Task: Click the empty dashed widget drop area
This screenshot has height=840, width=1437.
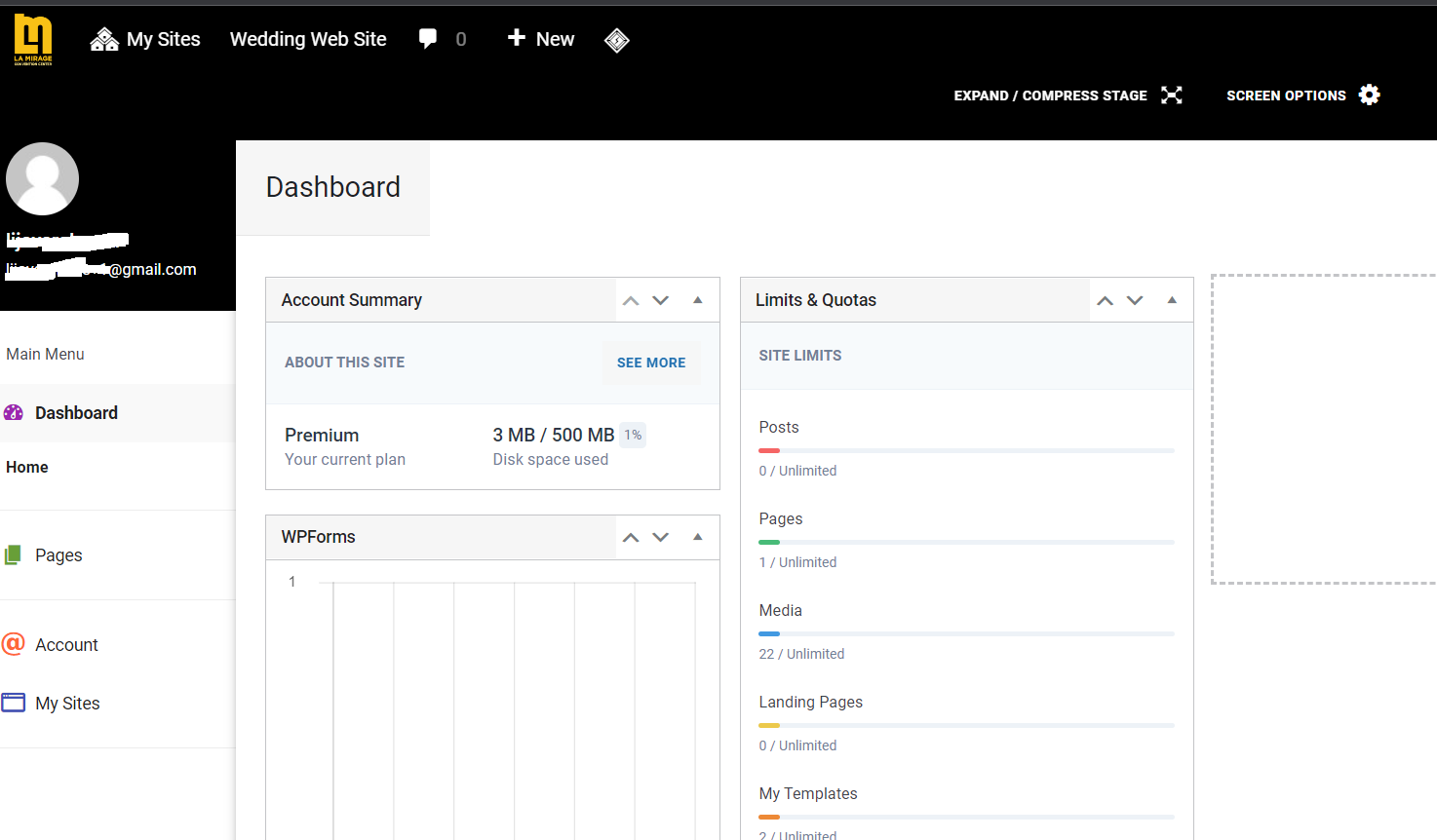Action: pyautogui.click(x=1324, y=429)
